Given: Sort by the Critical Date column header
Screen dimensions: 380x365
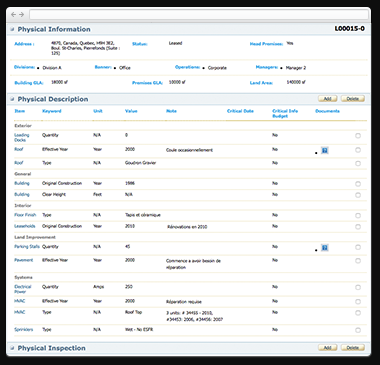Looking at the screenshot, I should 240,111.
